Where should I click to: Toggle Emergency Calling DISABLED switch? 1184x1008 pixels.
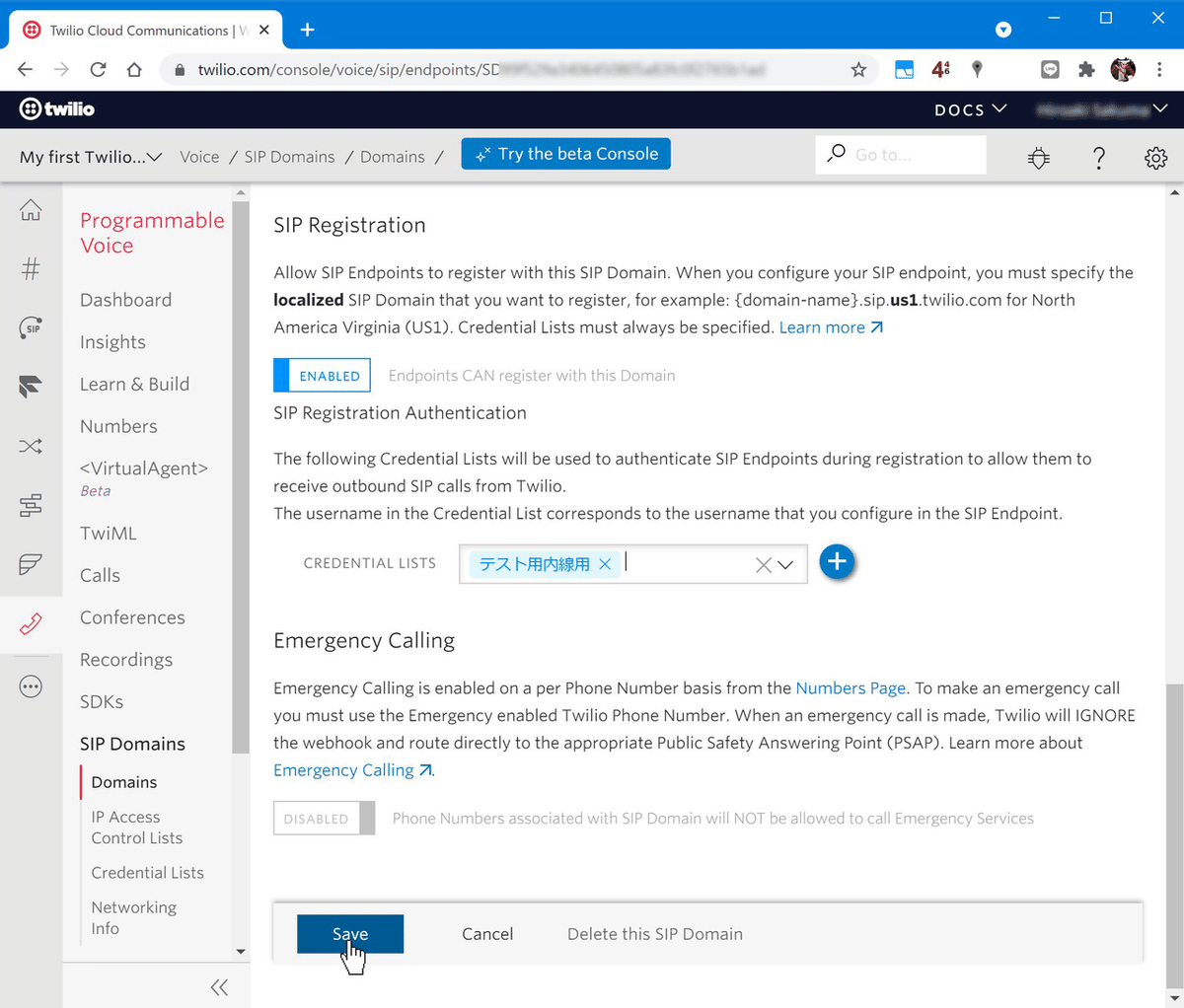(324, 819)
